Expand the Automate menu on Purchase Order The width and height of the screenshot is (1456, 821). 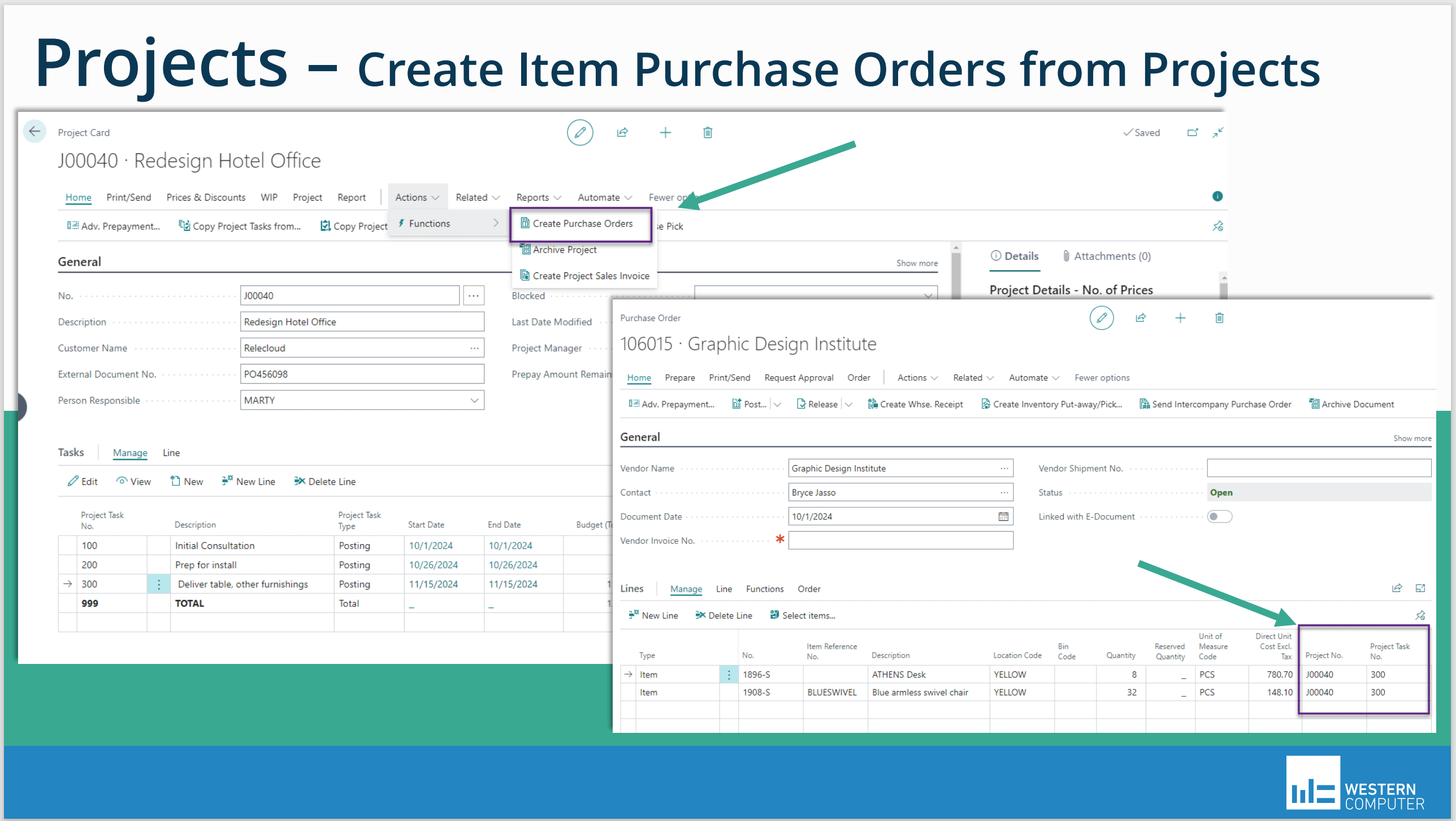point(1033,377)
